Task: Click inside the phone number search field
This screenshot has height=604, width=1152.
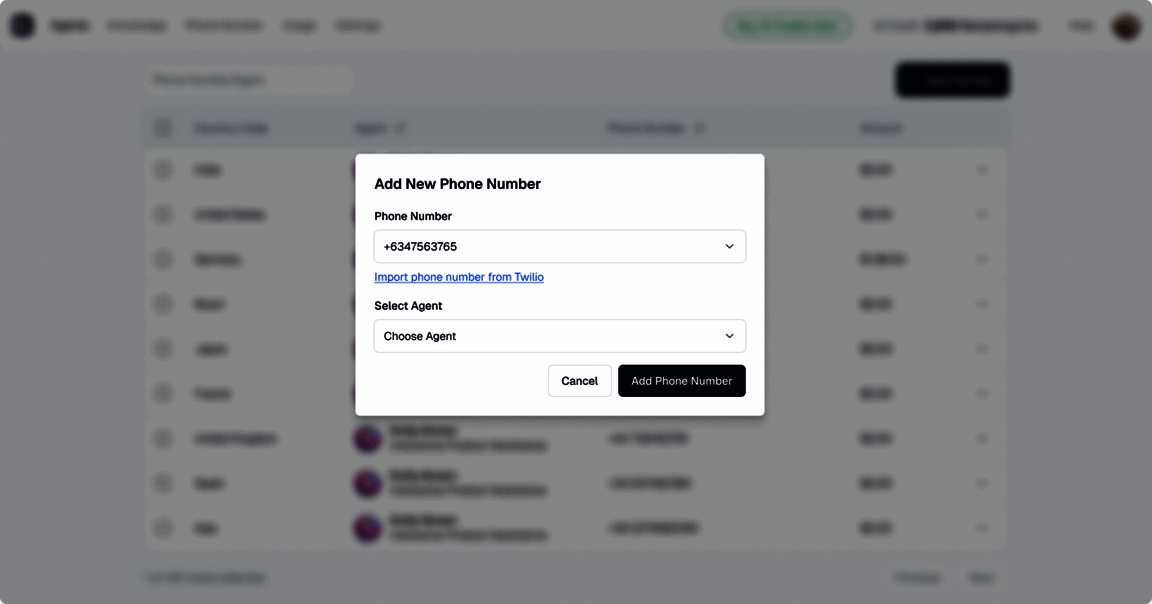Action: pyautogui.click(x=250, y=80)
